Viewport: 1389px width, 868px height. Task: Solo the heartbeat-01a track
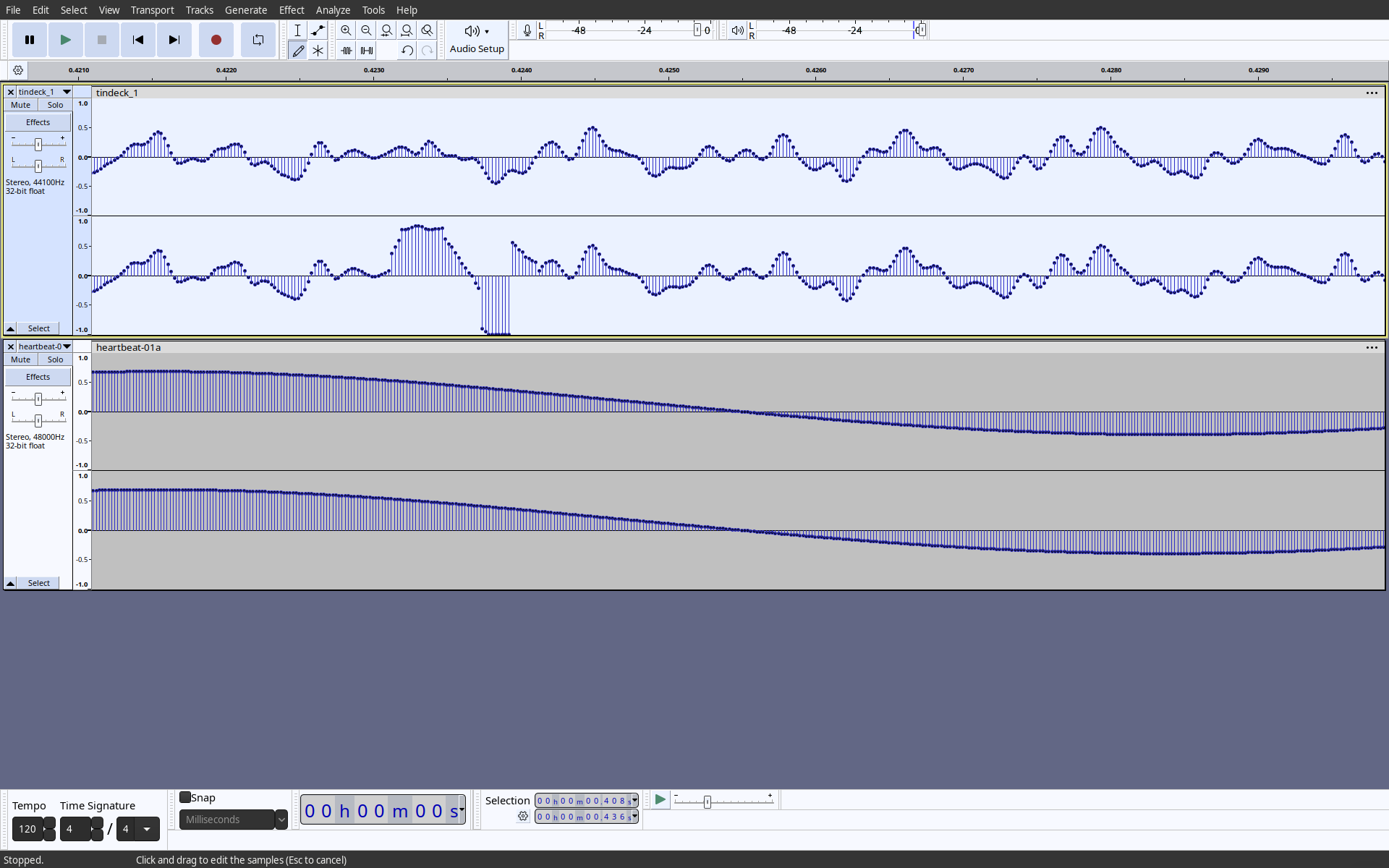(x=55, y=359)
